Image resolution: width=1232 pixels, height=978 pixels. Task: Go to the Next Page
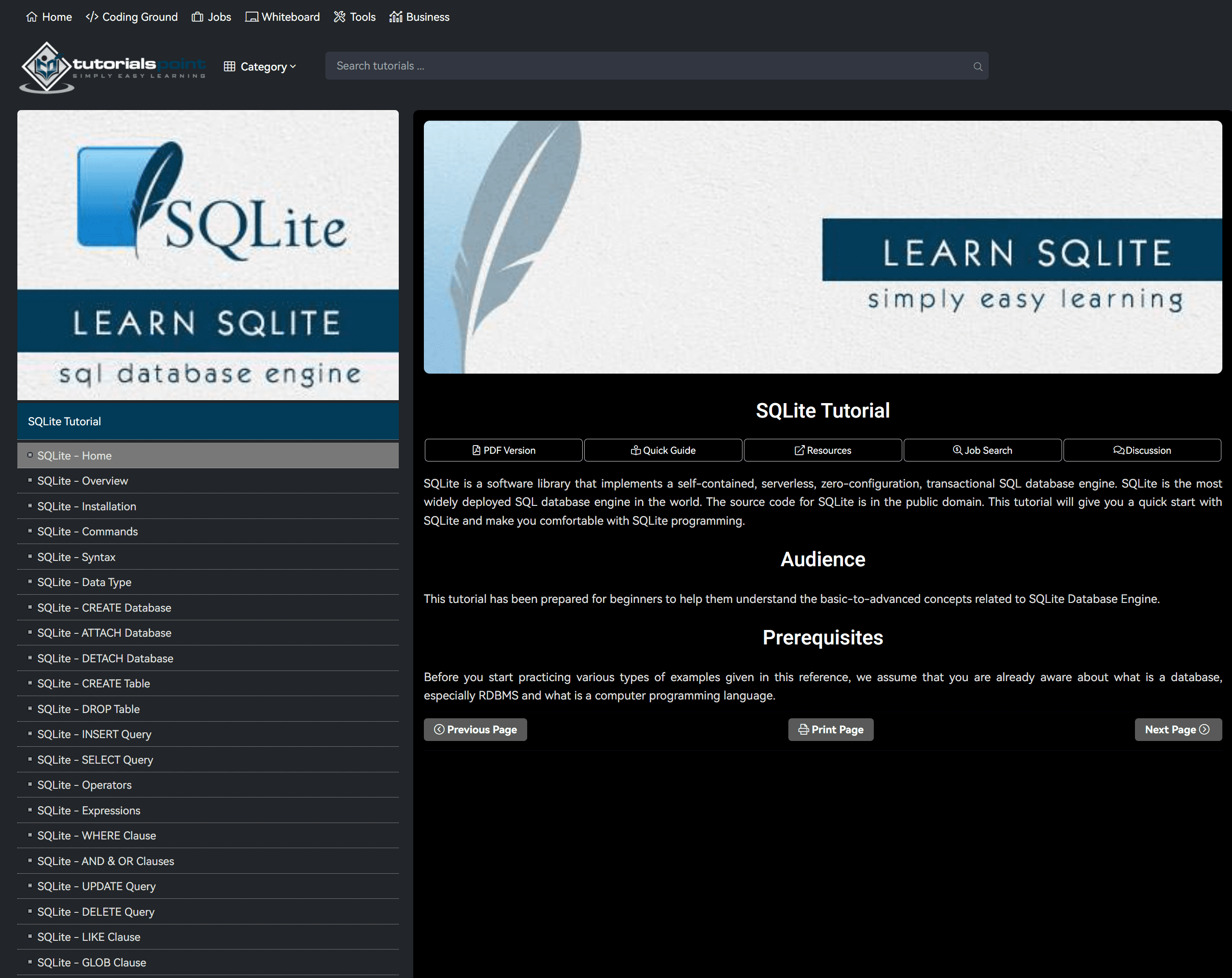tap(1177, 729)
